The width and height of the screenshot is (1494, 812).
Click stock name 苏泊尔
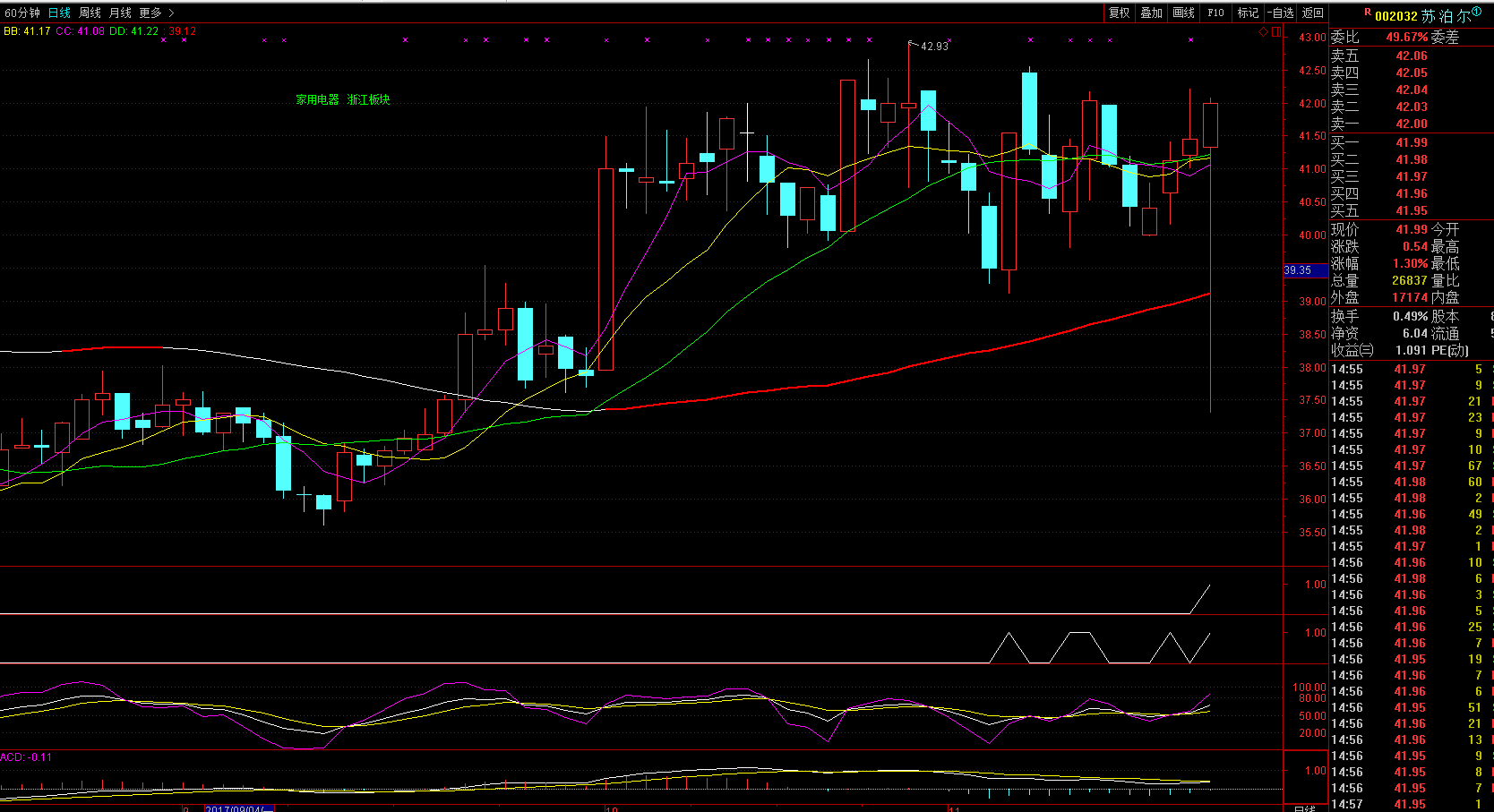pyautogui.click(x=1446, y=16)
